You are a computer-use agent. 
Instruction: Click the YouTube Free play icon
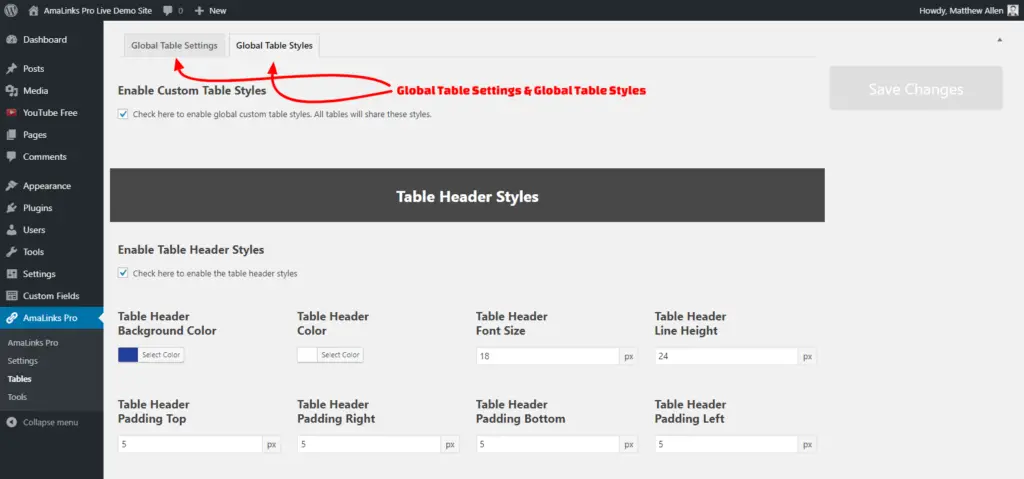[x=11, y=112]
